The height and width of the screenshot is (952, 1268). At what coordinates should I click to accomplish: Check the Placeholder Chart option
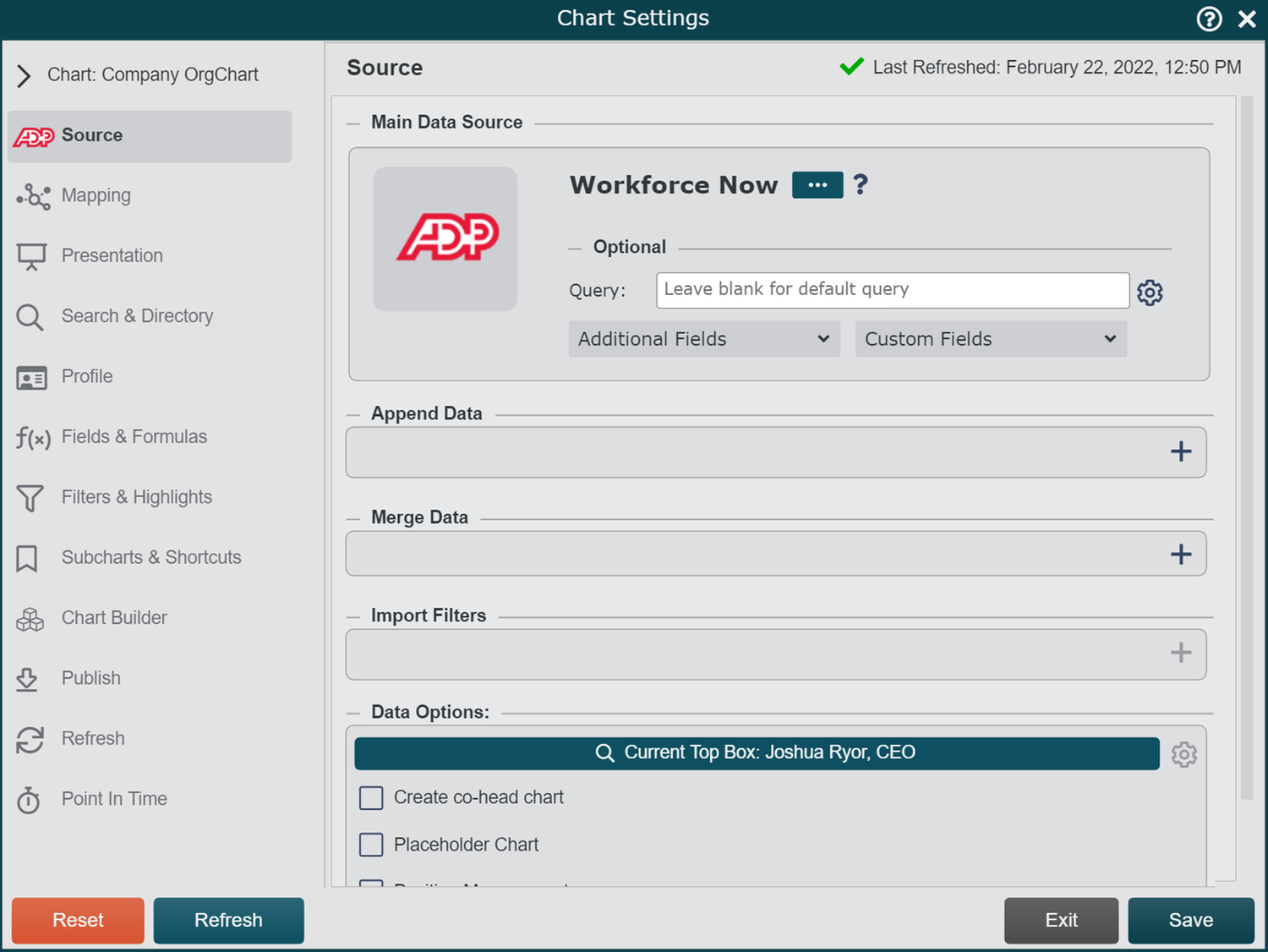pyautogui.click(x=371, y=844)
